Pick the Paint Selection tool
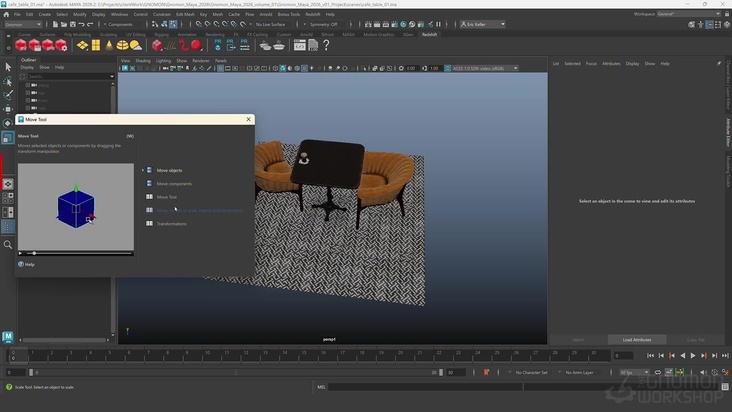 [x=8, y=95]
